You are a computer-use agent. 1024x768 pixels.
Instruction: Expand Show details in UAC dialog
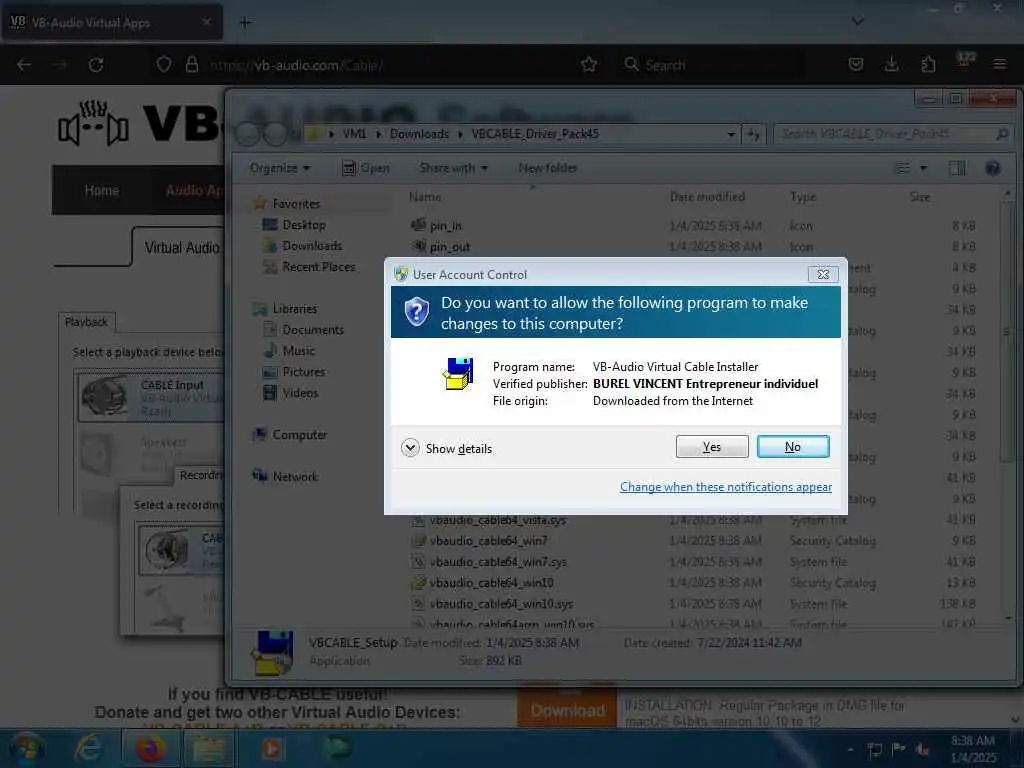coord(447,449)
